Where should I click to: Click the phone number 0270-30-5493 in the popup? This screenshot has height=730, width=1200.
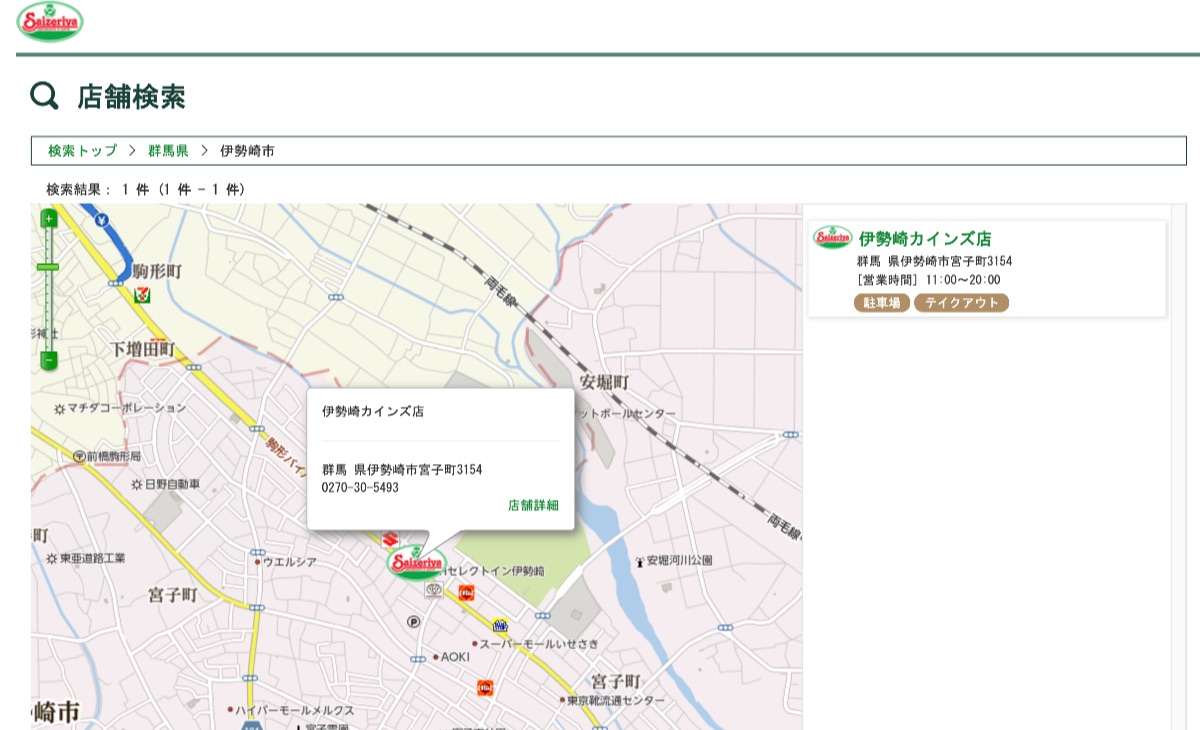point(360,488)
